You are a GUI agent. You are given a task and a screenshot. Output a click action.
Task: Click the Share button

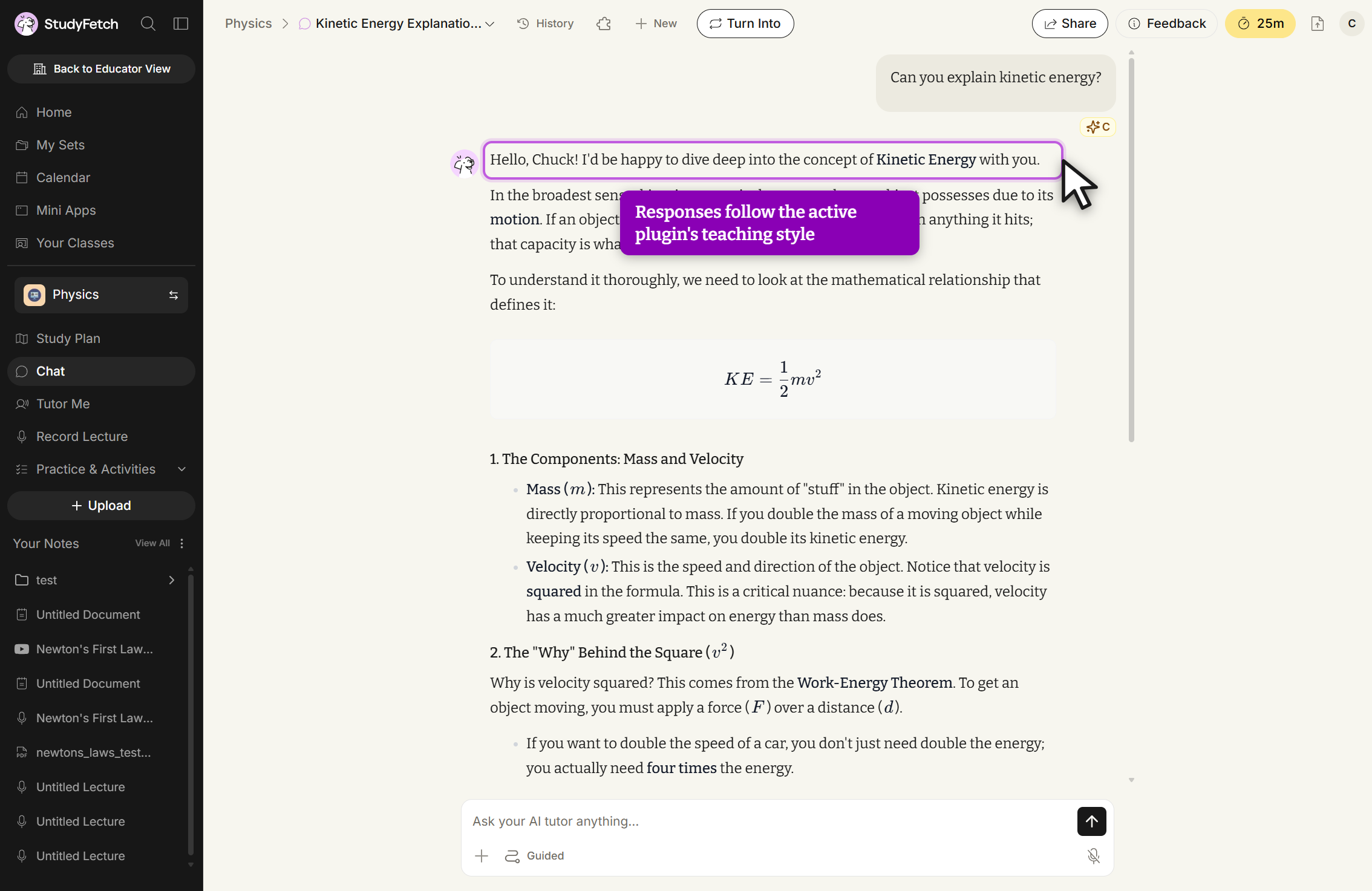pos(1070,24)
